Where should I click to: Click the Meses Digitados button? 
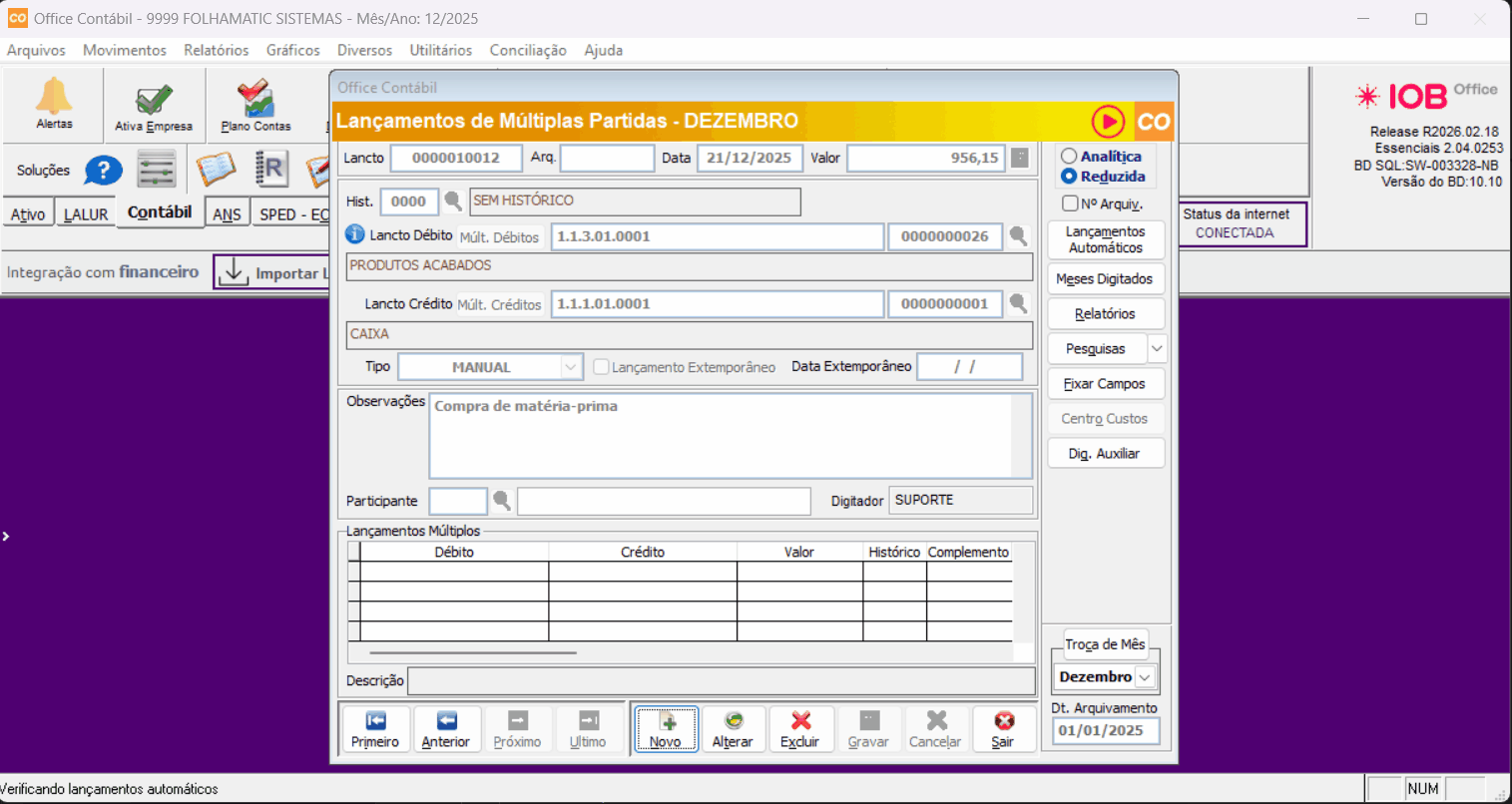click(1105, 279)
